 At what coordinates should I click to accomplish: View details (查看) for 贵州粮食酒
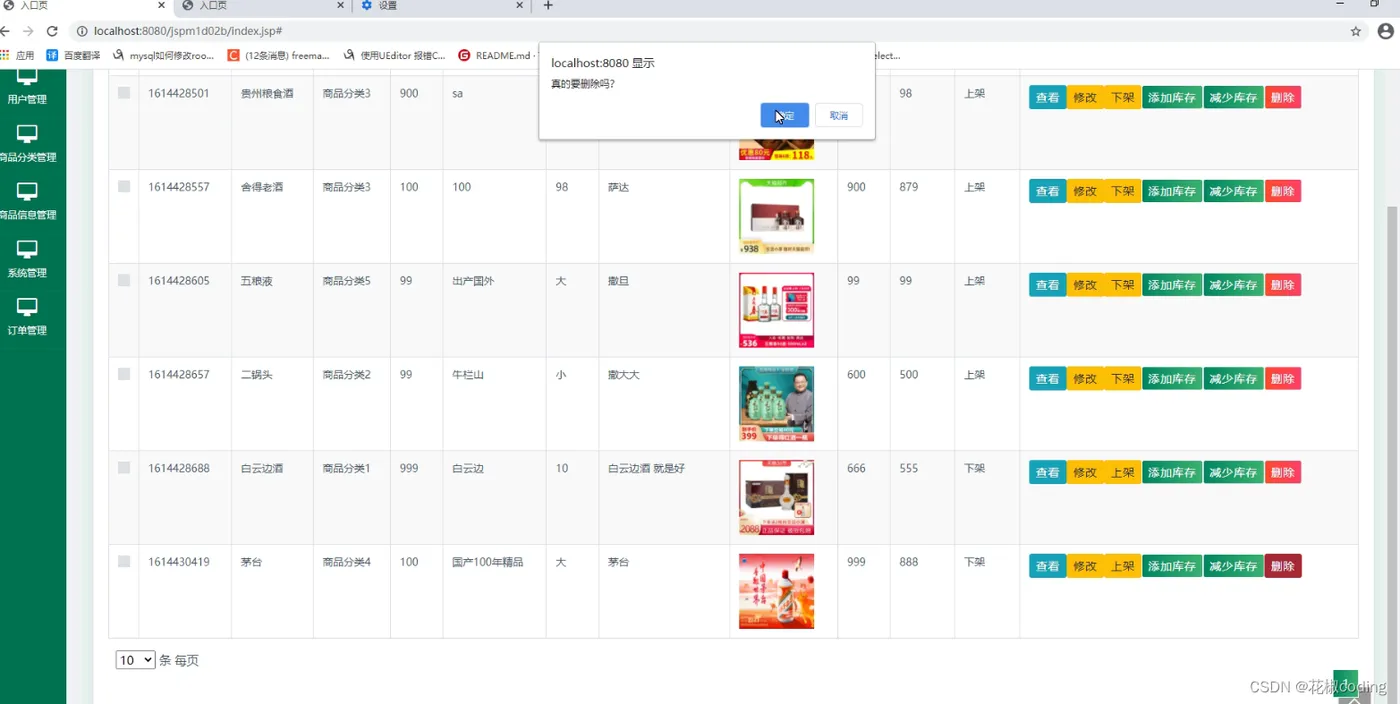pyautogui.click(x=1047, y=97)
